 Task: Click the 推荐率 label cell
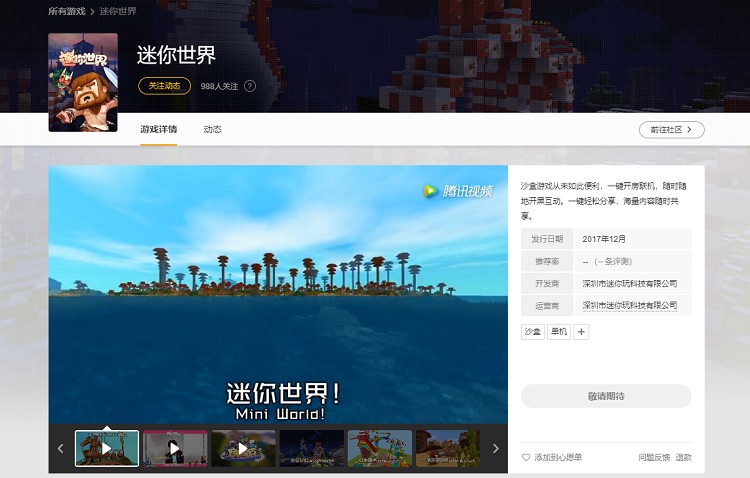pyautogui.click(x=547, y=261)
